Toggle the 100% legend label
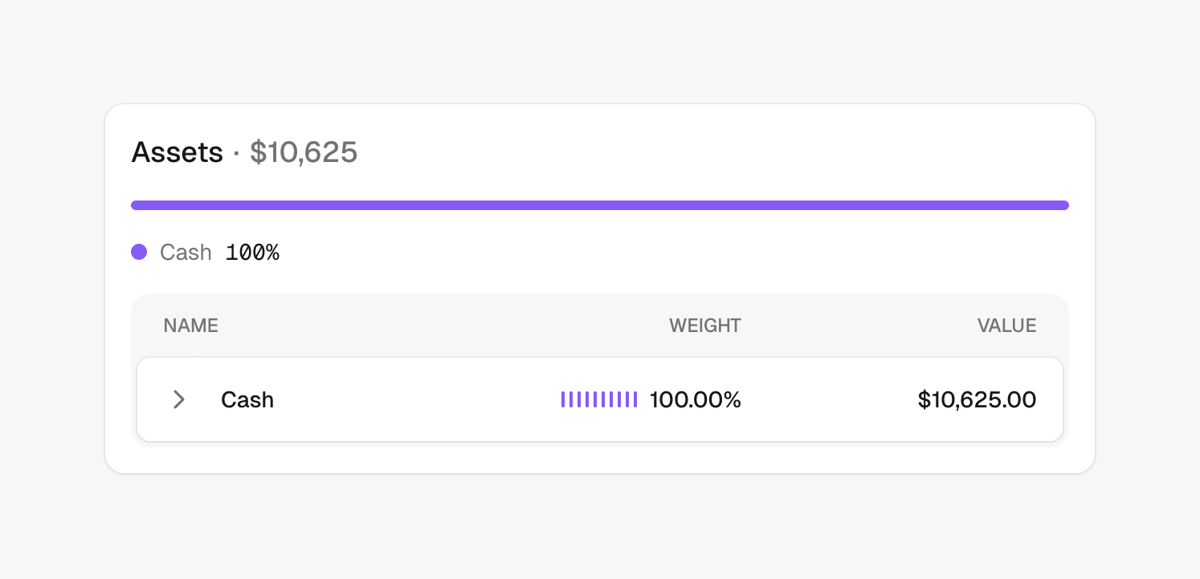 [x=252, y=252]
